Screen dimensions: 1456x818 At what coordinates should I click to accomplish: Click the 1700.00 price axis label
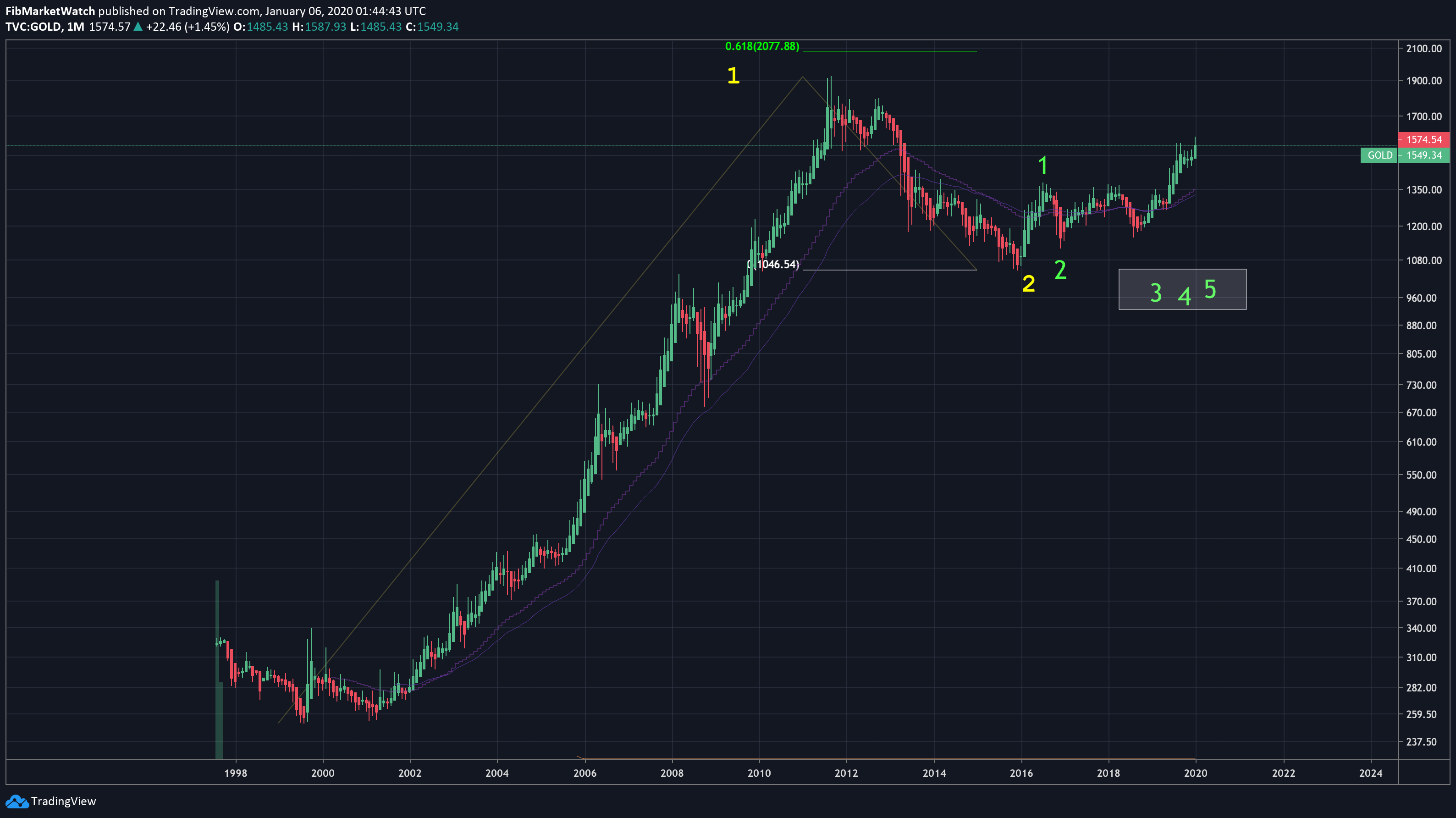point(1424,116)
